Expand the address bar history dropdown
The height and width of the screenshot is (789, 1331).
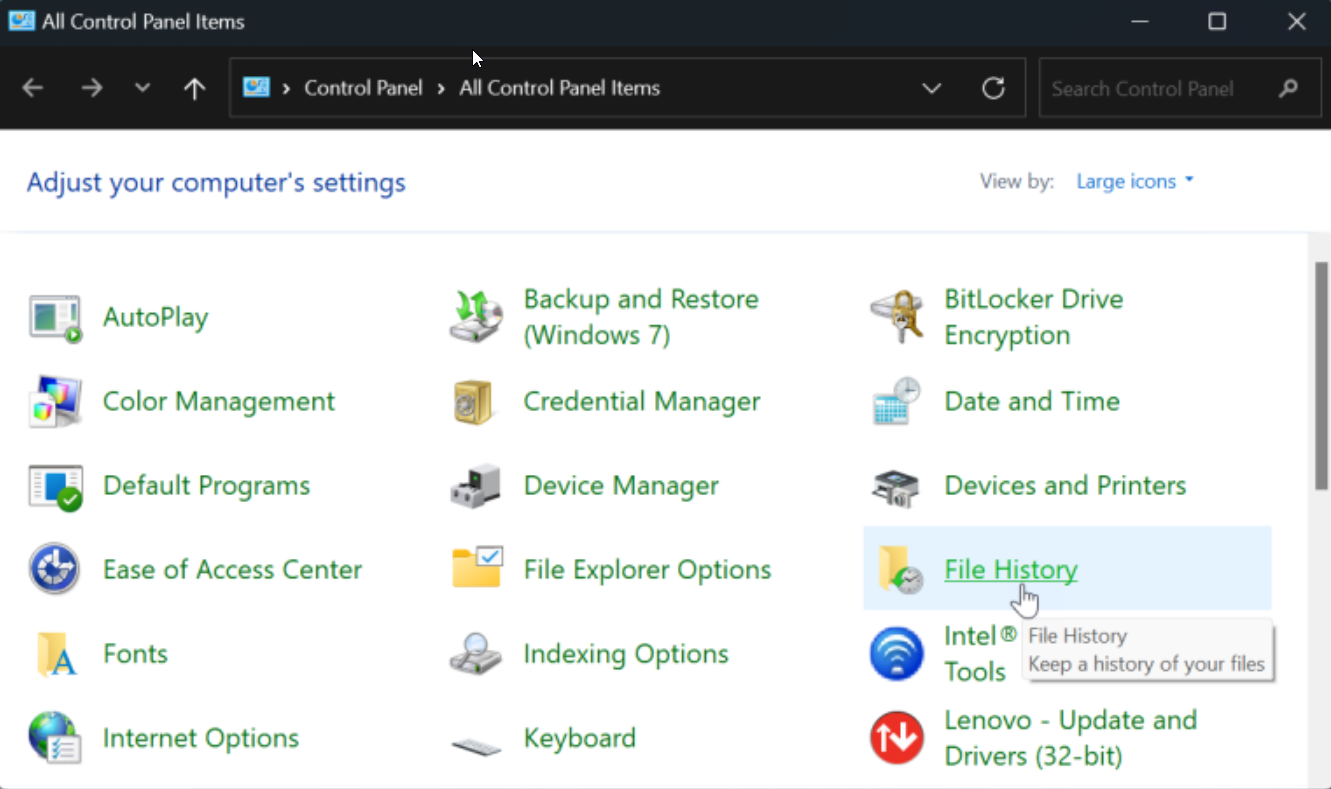pyautogui.click(x=931, y=88)
